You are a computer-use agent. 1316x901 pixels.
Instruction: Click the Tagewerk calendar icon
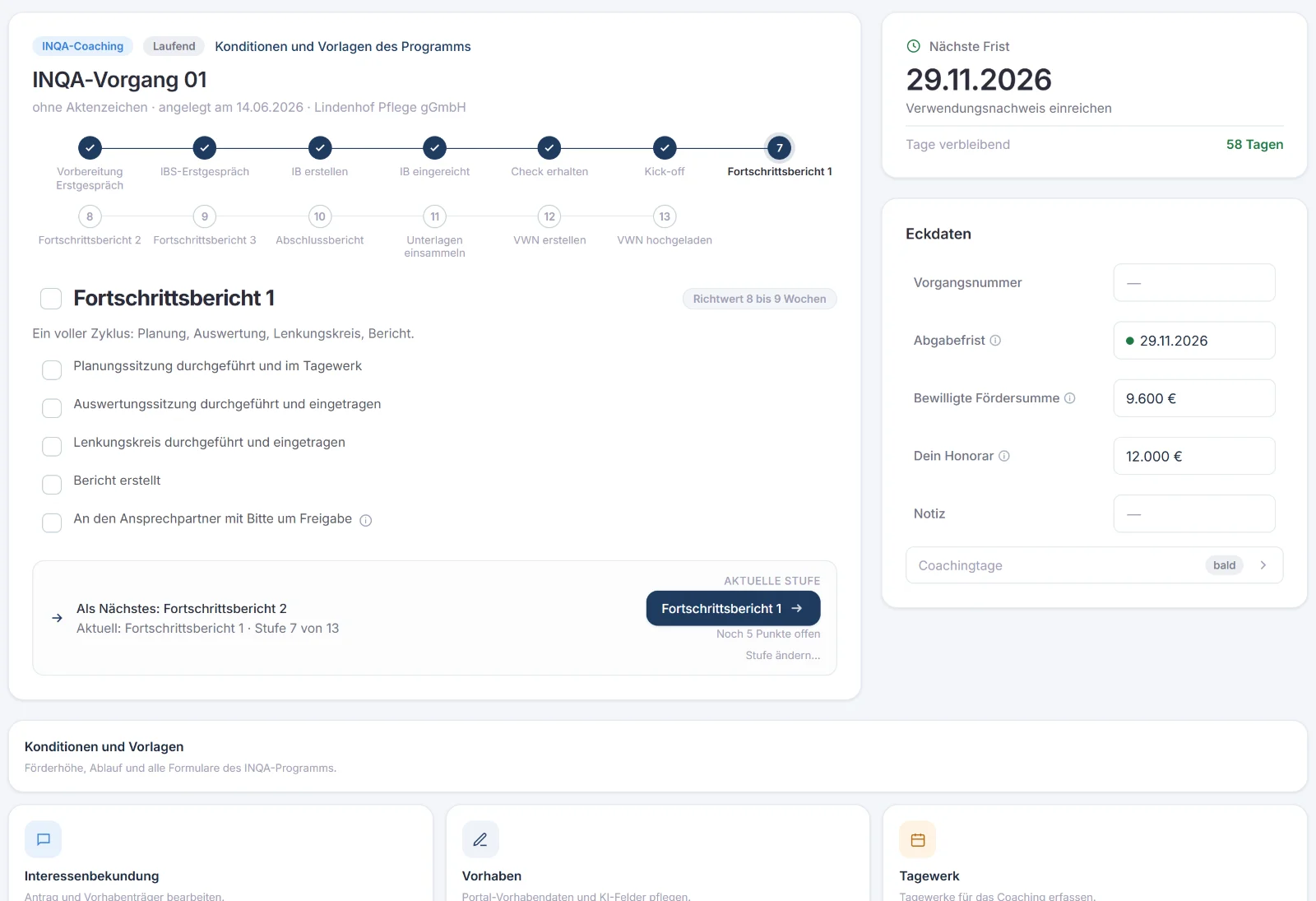pos(918,839)
